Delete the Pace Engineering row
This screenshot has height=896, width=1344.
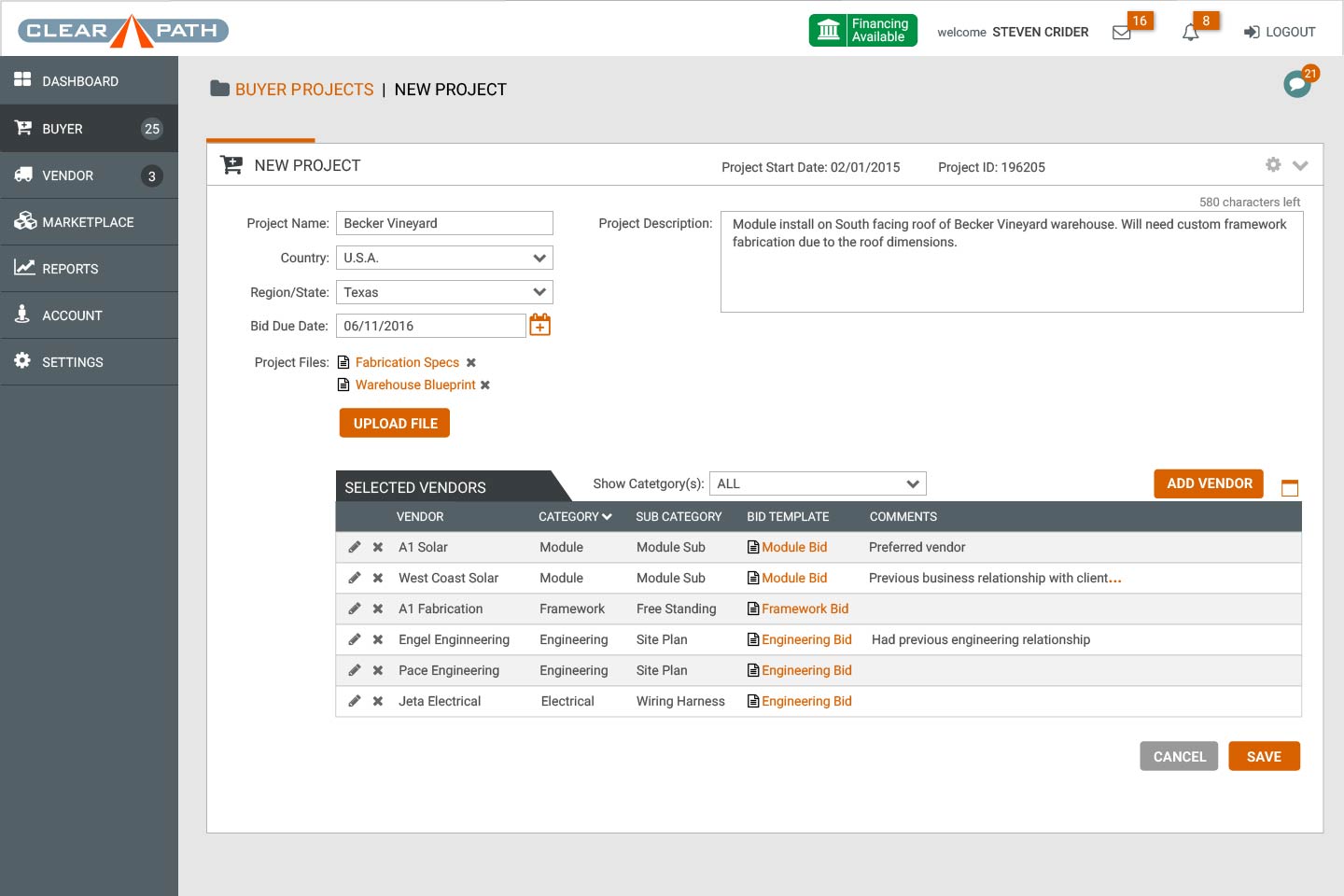pyautogui.click(x=378, y=670)
